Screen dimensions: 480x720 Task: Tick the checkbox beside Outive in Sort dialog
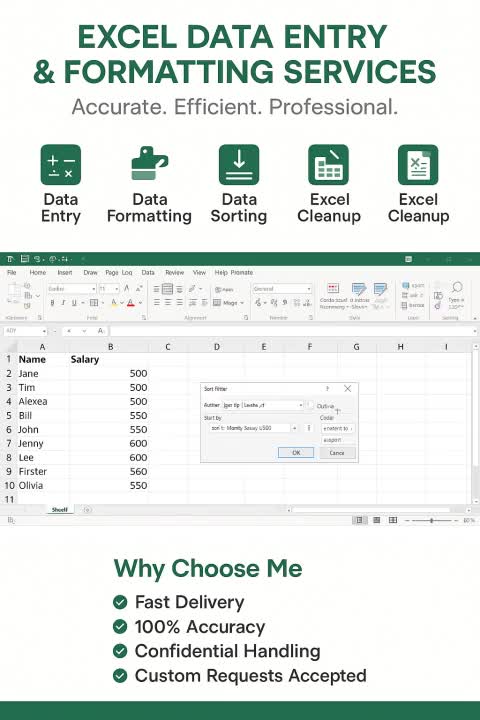tap(311, 405)
